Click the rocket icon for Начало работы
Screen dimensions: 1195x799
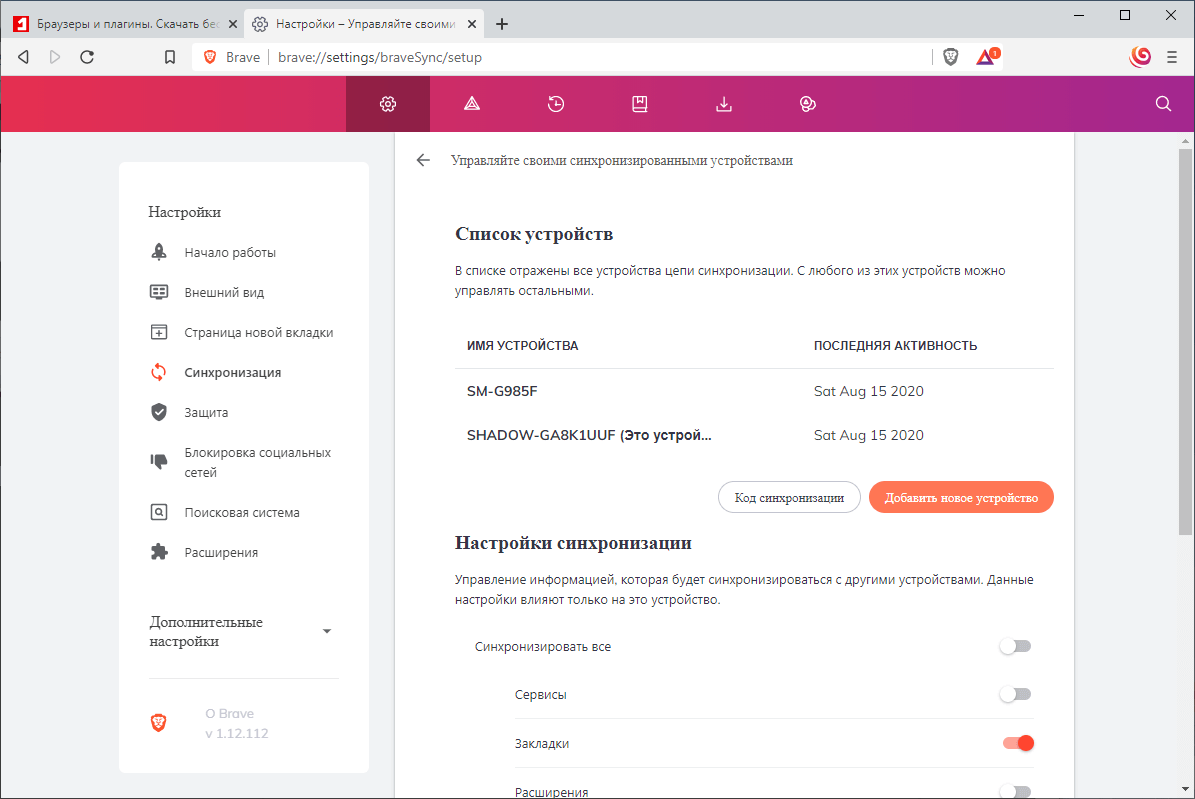tap(159, 252)
